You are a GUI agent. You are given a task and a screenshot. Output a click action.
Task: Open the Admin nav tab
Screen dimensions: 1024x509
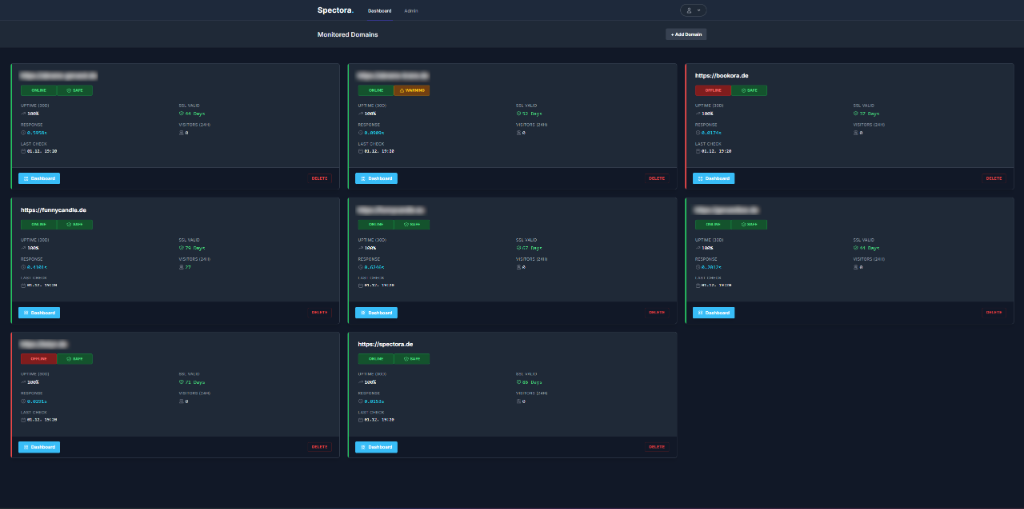pyautogui.click(x=411, y=10)
